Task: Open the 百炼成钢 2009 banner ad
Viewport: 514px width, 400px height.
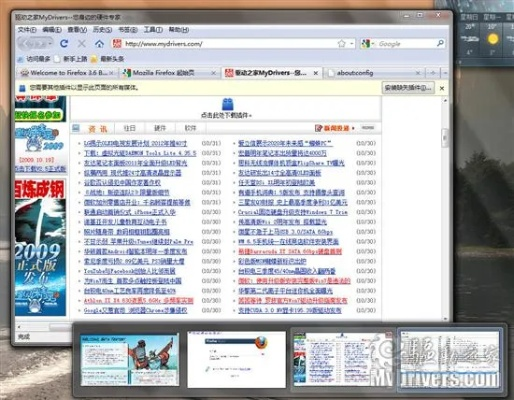Action: (x=40, y=247)
